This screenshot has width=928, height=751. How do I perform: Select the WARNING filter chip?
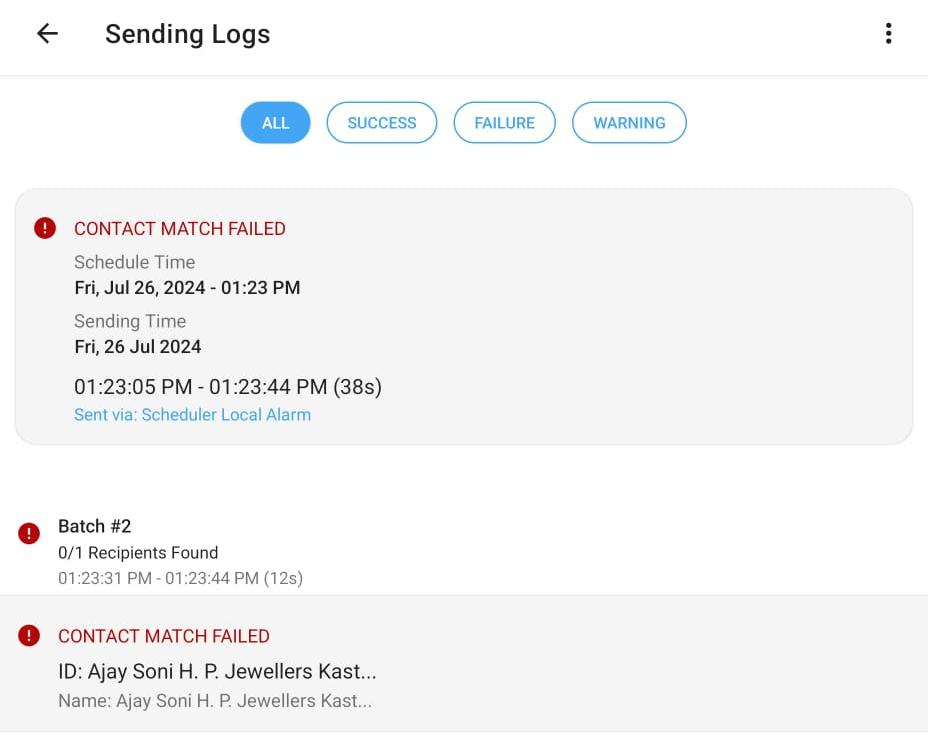629,122
